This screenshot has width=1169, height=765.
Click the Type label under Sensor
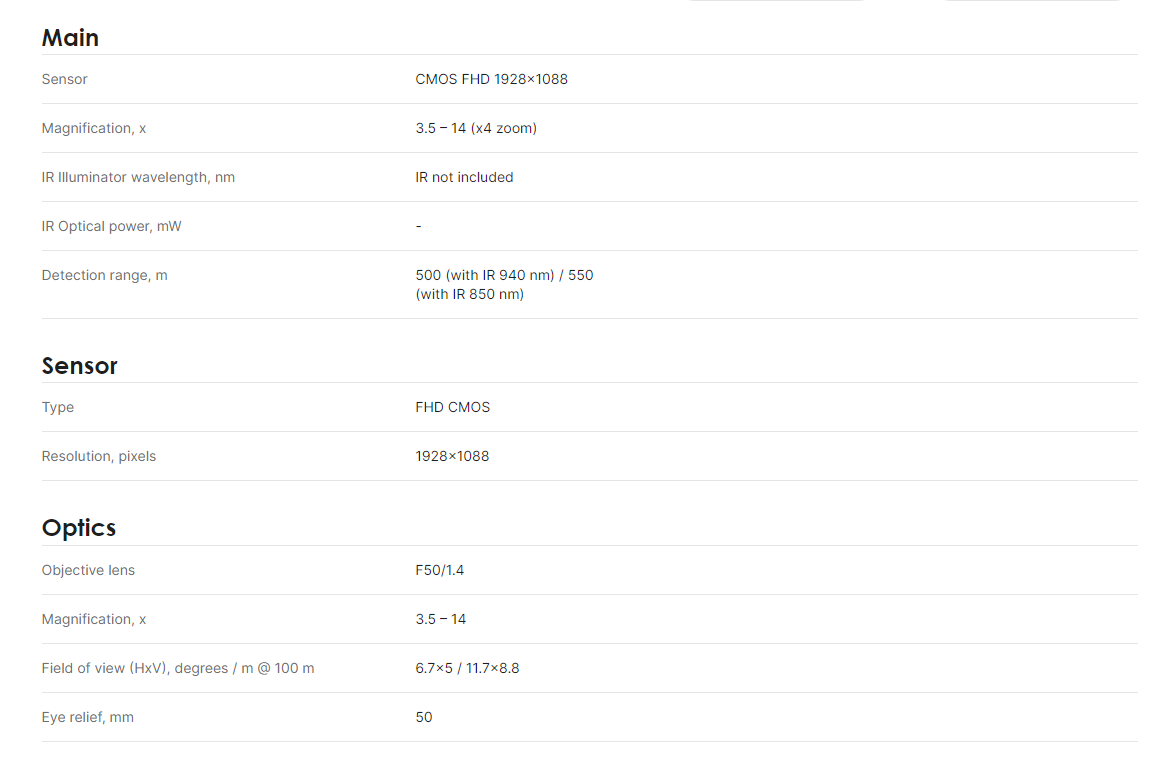pos(57,407)
